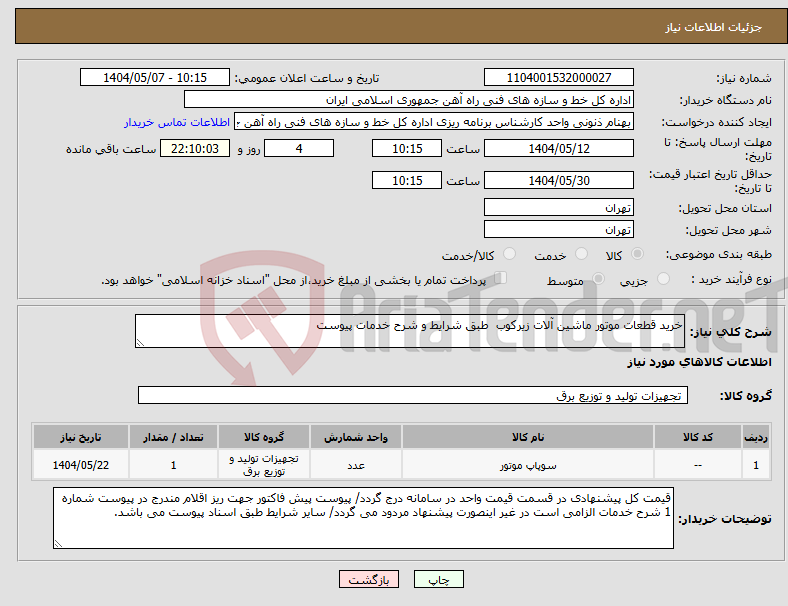Click the کد کالا column header

coord(698,437)
